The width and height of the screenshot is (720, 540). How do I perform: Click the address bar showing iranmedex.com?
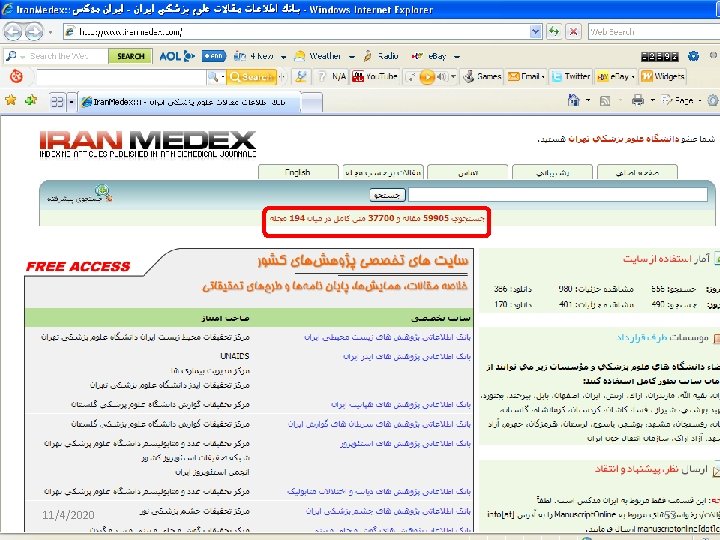[x=296, y=32]
